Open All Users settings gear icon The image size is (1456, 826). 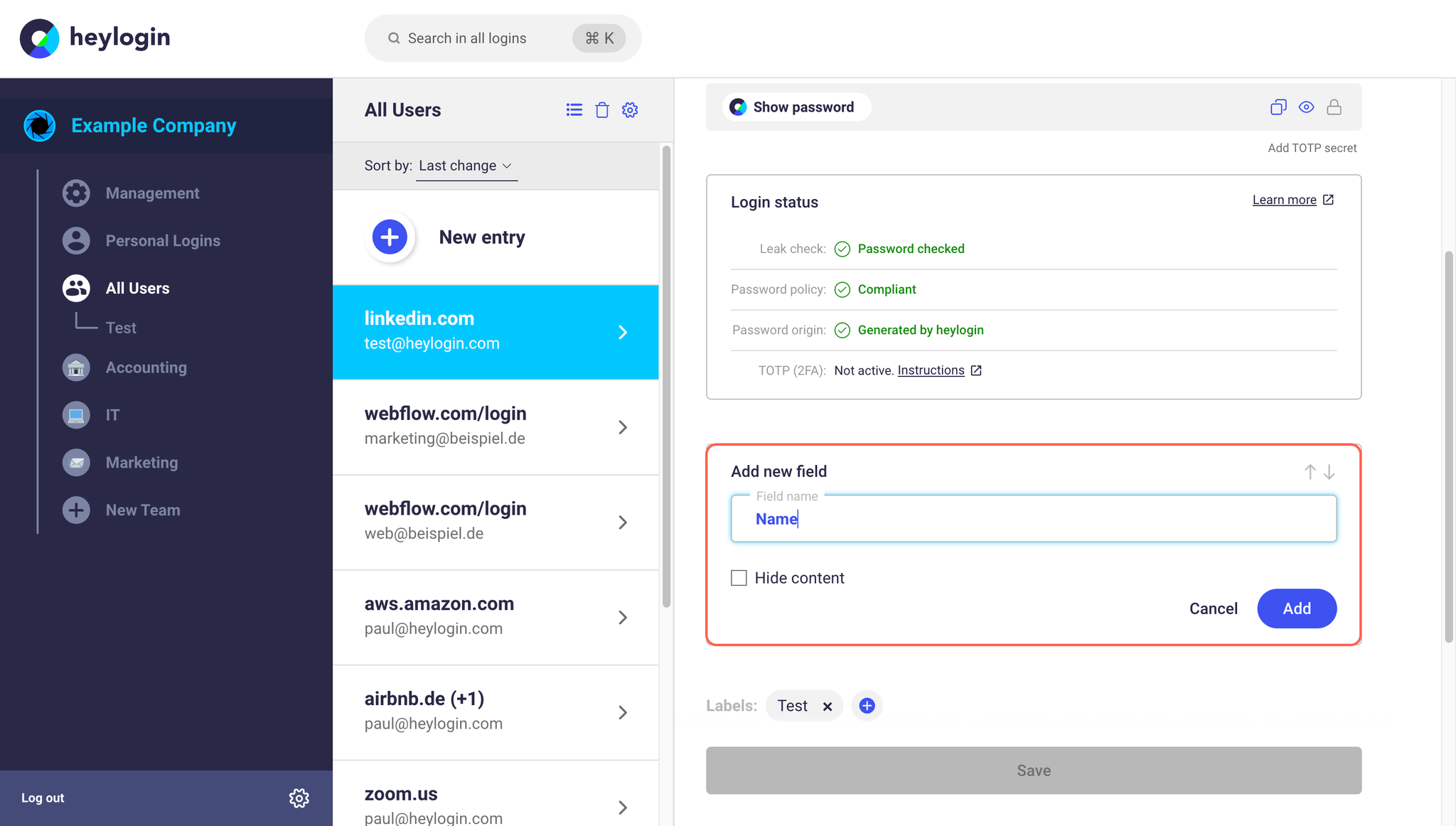[x=630, y=110]
